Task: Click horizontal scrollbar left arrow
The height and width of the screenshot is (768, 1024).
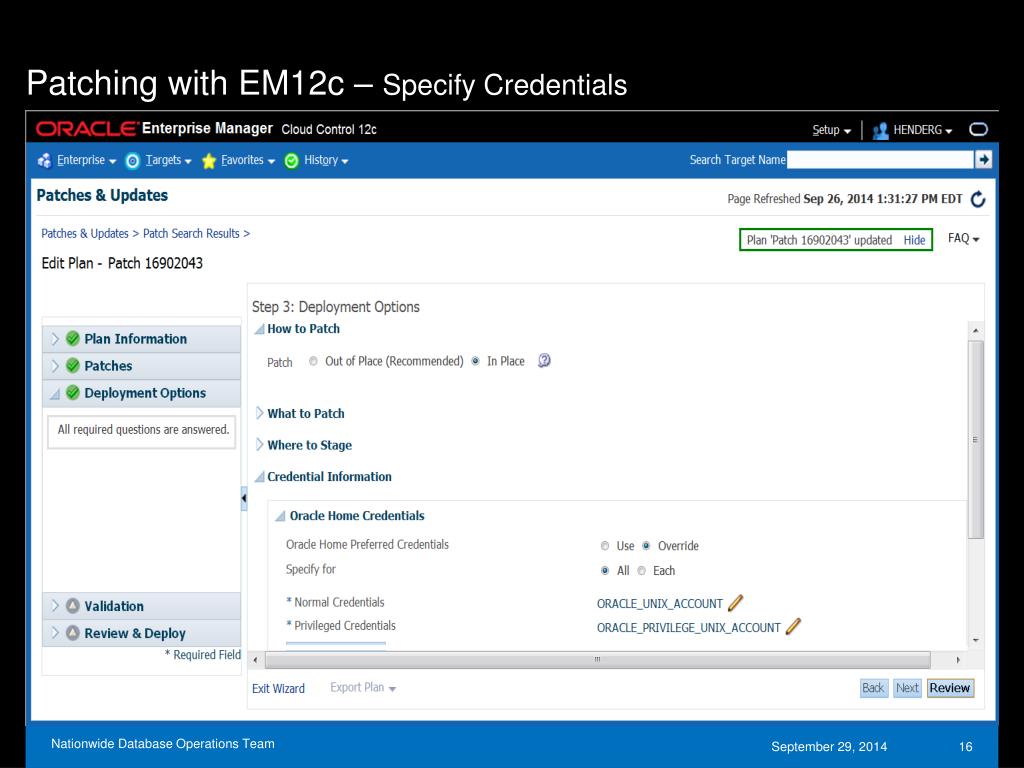Action: click(x=255, y=660)
